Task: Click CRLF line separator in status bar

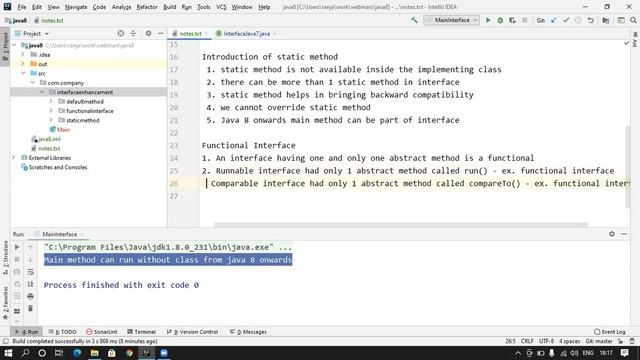Action: click(527, 341)
